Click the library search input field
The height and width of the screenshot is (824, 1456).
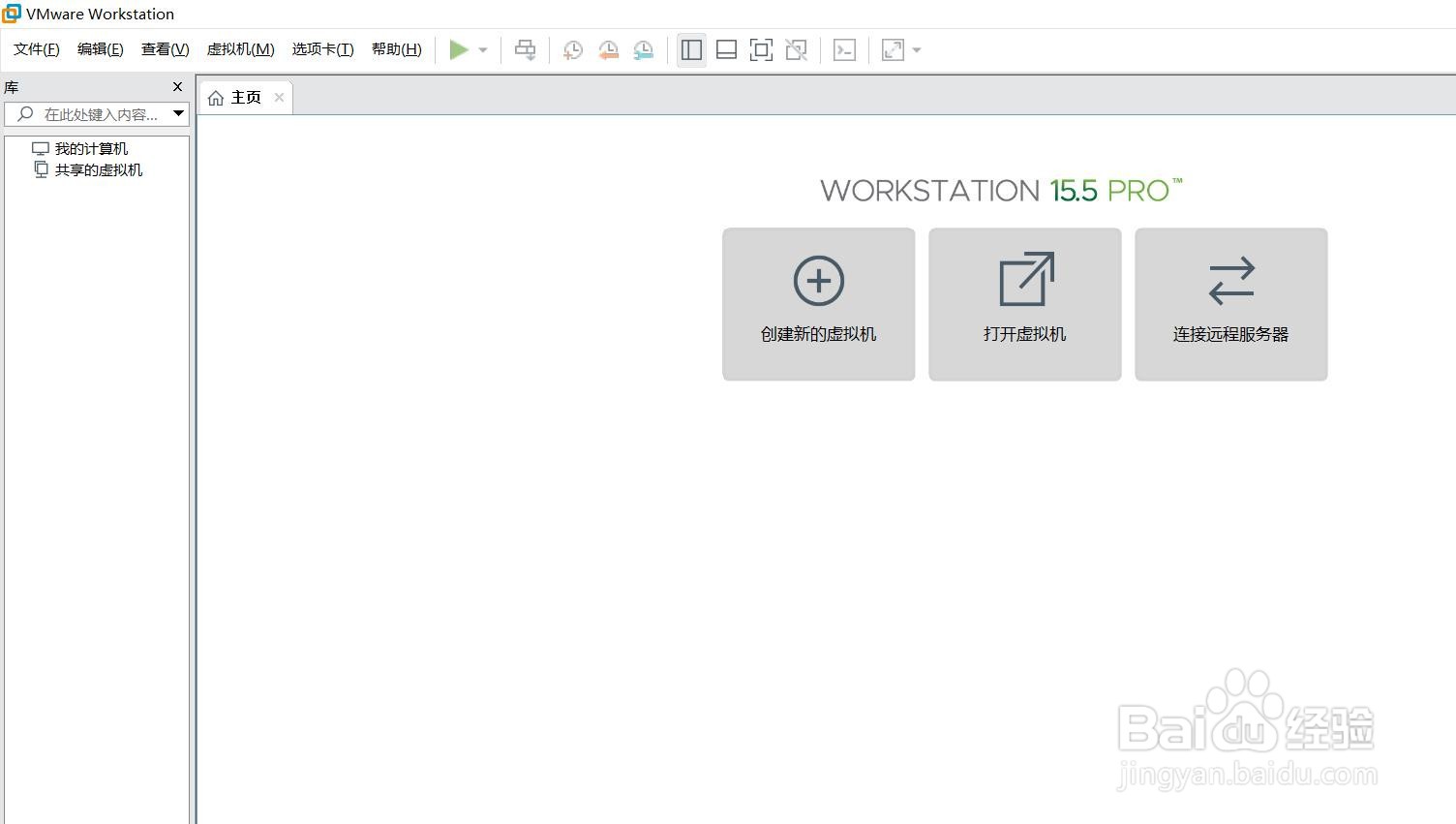(97, 113)
